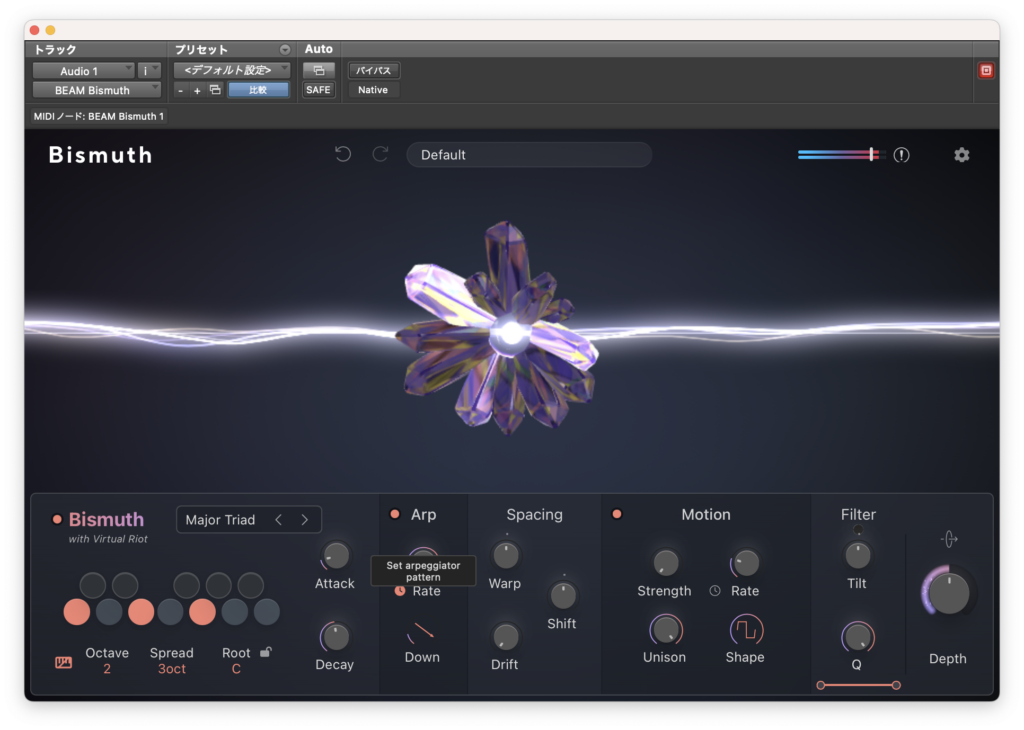Click the Decay knob

click(x=335, y=637)
